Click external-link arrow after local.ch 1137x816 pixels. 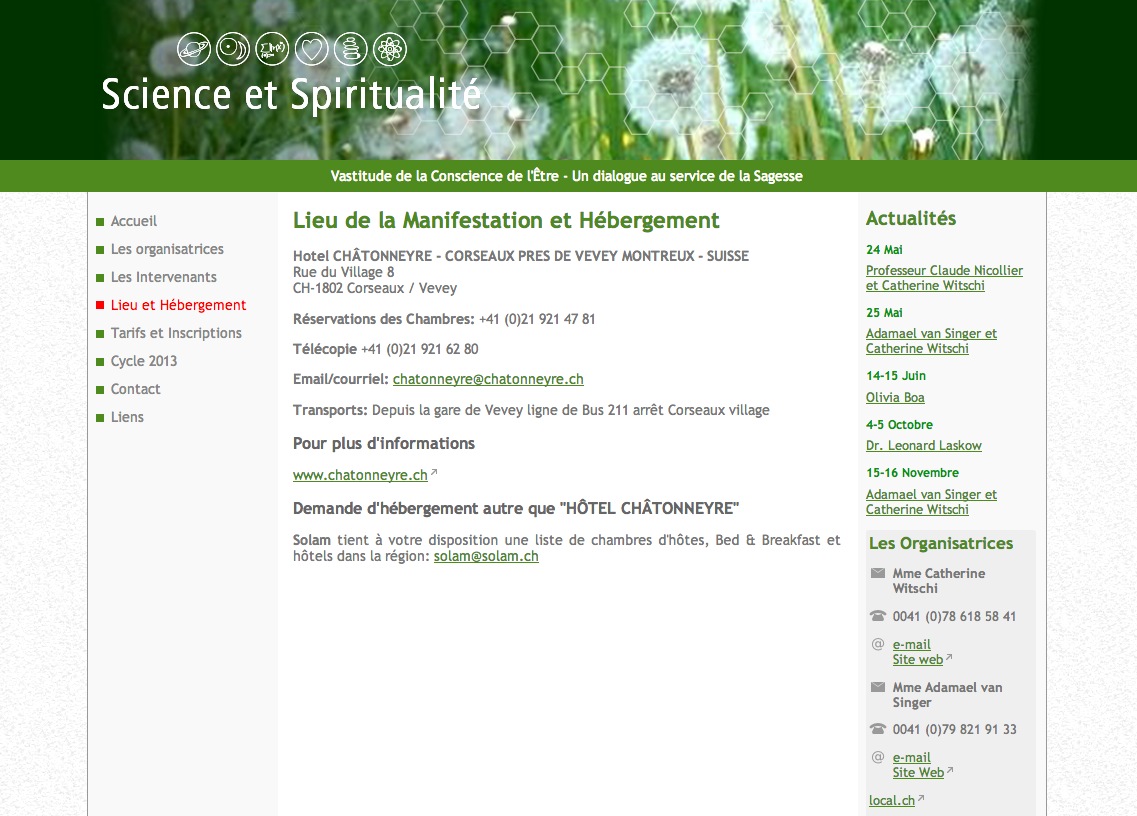[x=921, y=798]
